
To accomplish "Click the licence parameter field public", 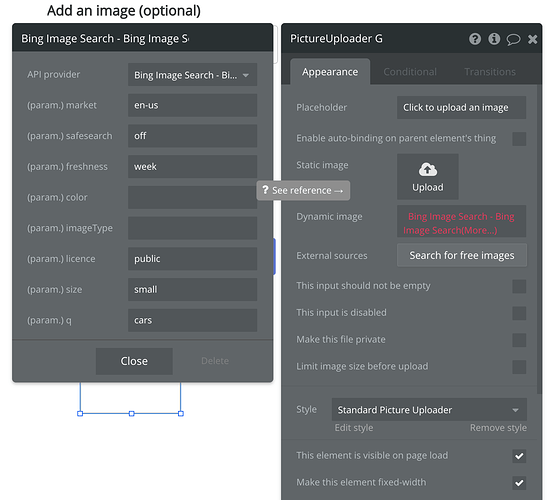I will point(193,259).
